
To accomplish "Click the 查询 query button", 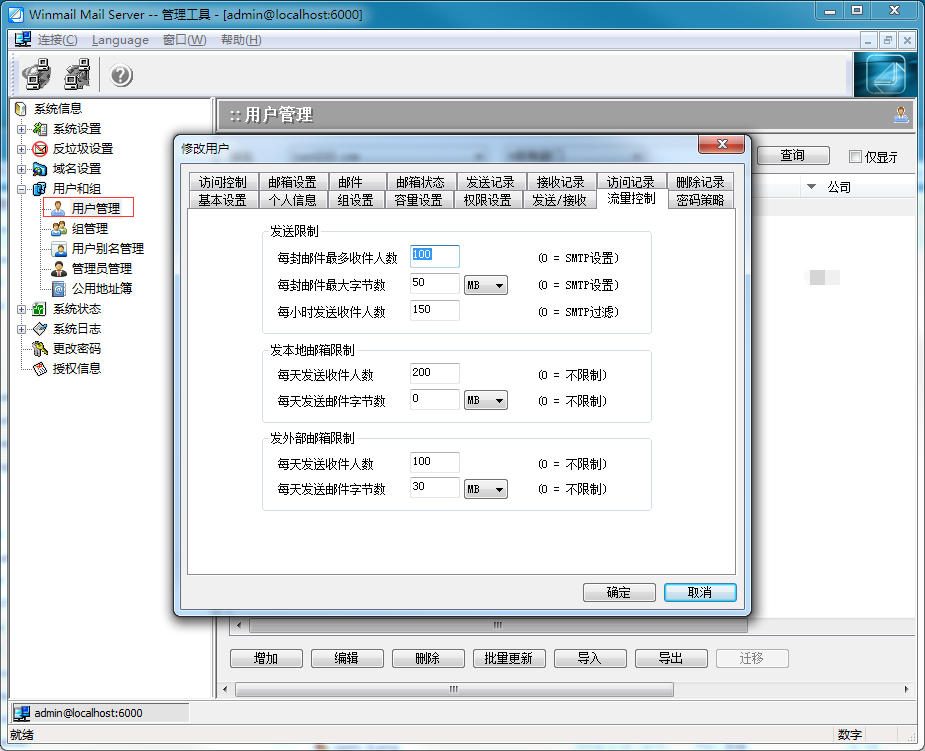I will [x=792, y=155].
